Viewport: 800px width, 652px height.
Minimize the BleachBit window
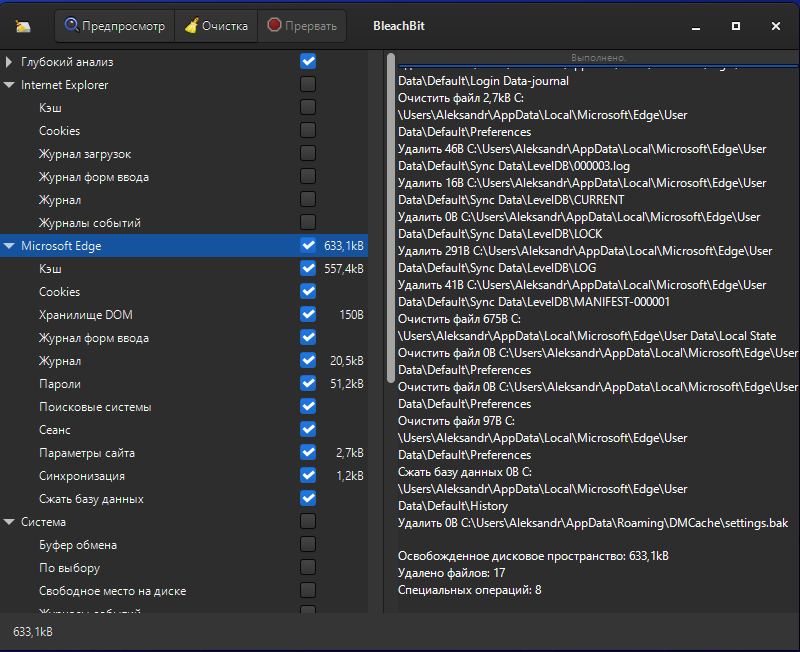coord(696,26)
